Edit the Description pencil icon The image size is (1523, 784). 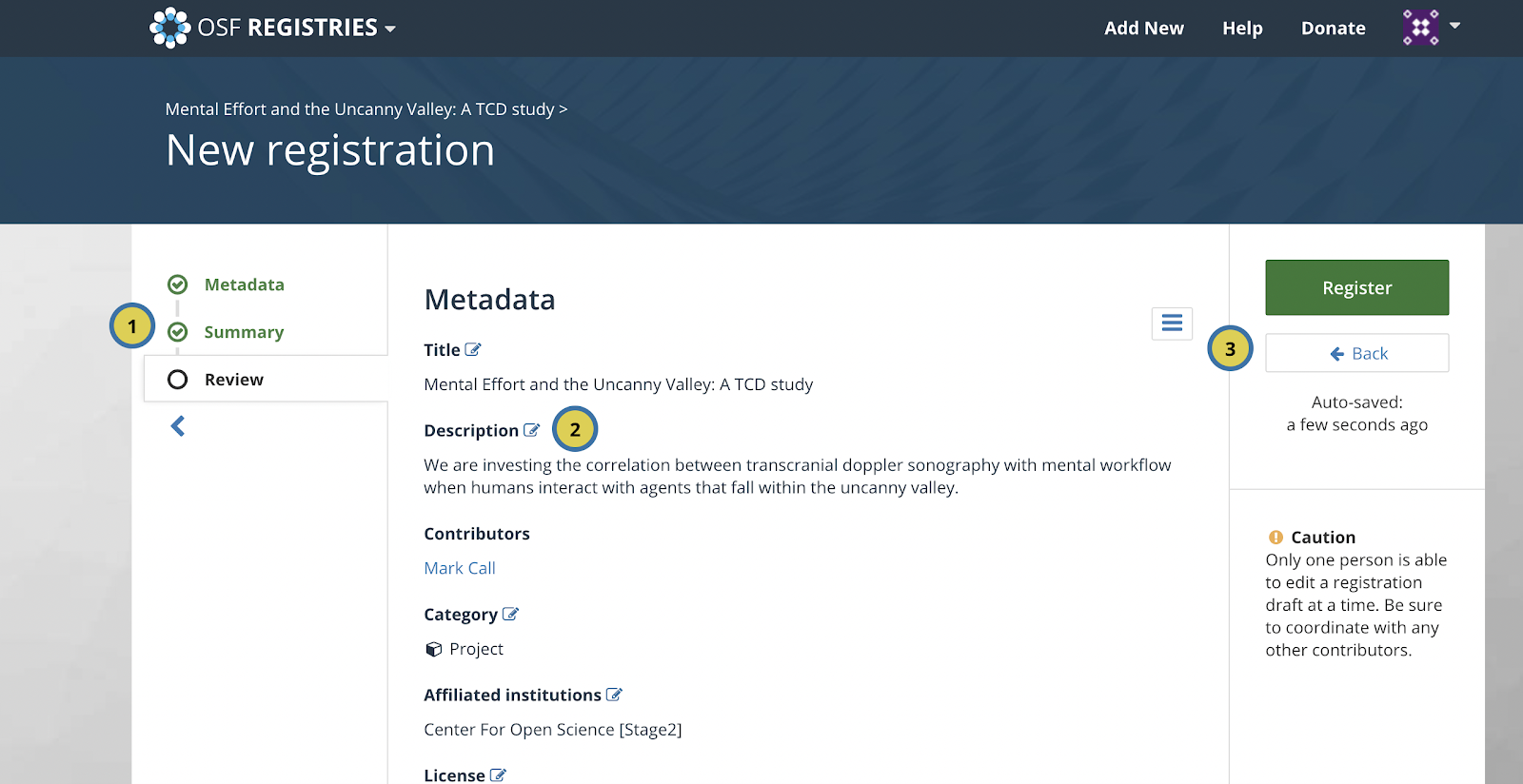(531, 430)
